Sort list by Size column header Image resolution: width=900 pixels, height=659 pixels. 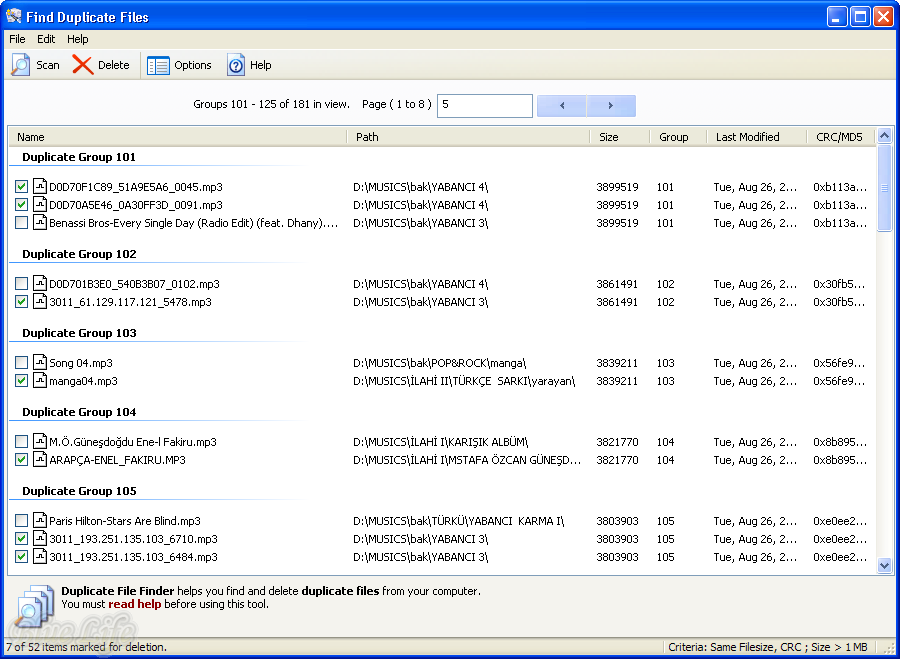[x=608, y=137]
